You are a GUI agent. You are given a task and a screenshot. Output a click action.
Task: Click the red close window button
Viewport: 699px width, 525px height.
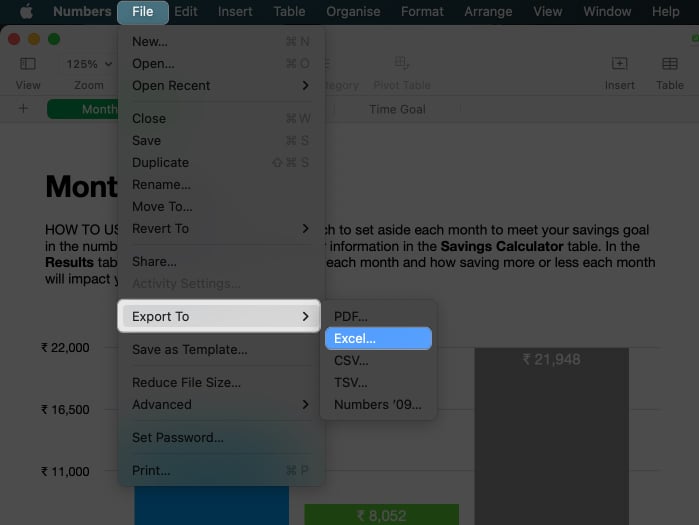pyautogui.click(x=14, y=39)
